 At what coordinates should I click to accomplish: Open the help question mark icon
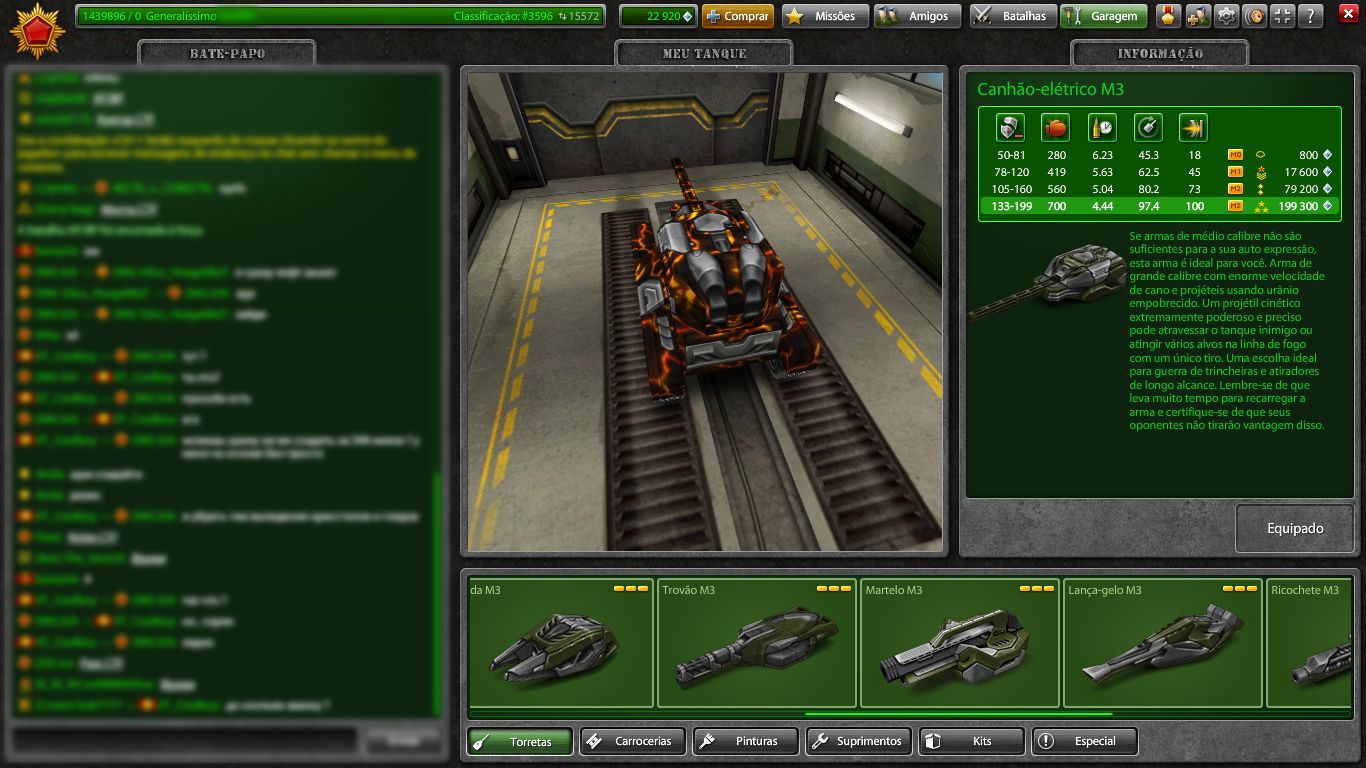tap(1311, 16)
